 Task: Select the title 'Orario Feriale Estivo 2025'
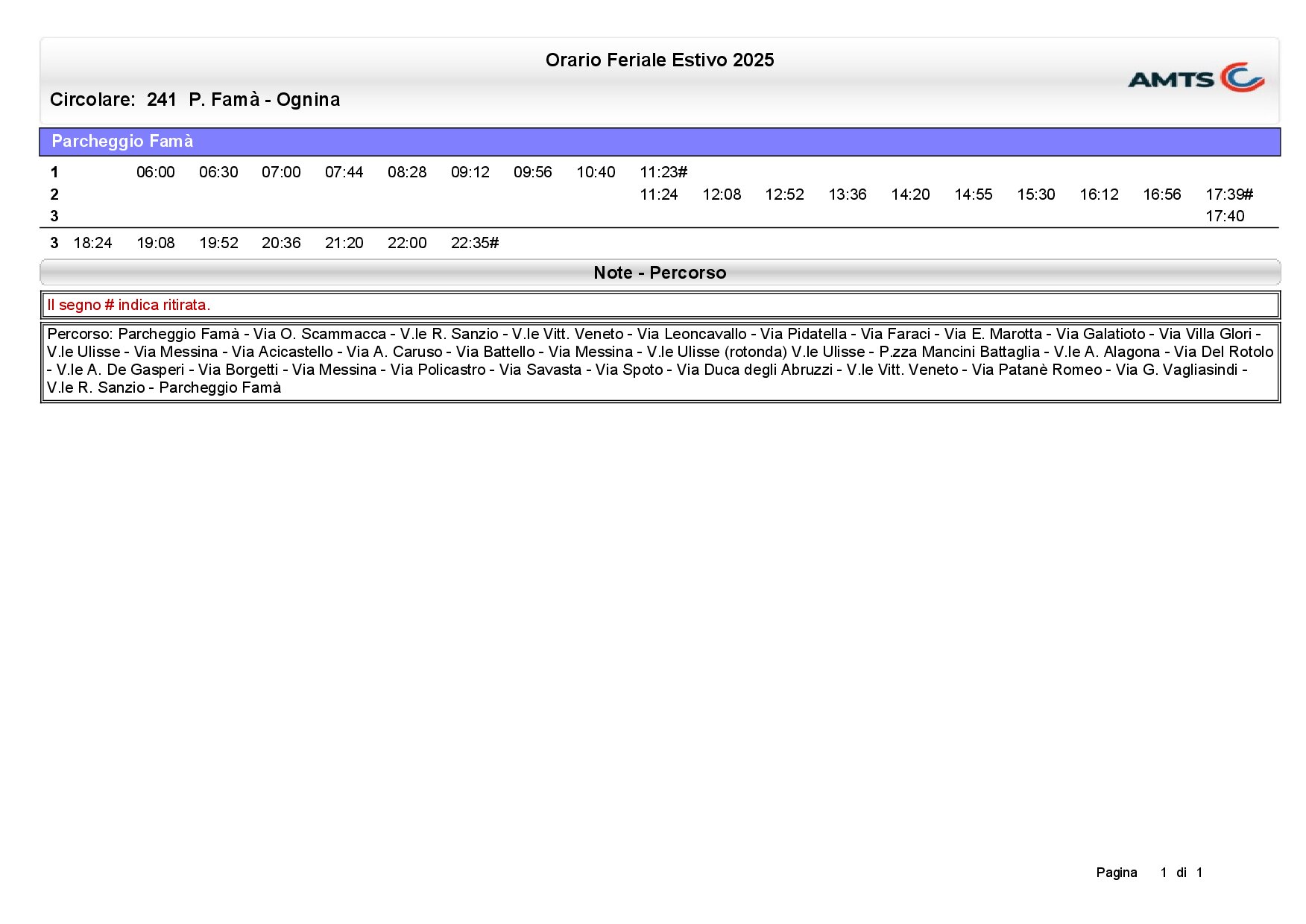pos(660,60)
